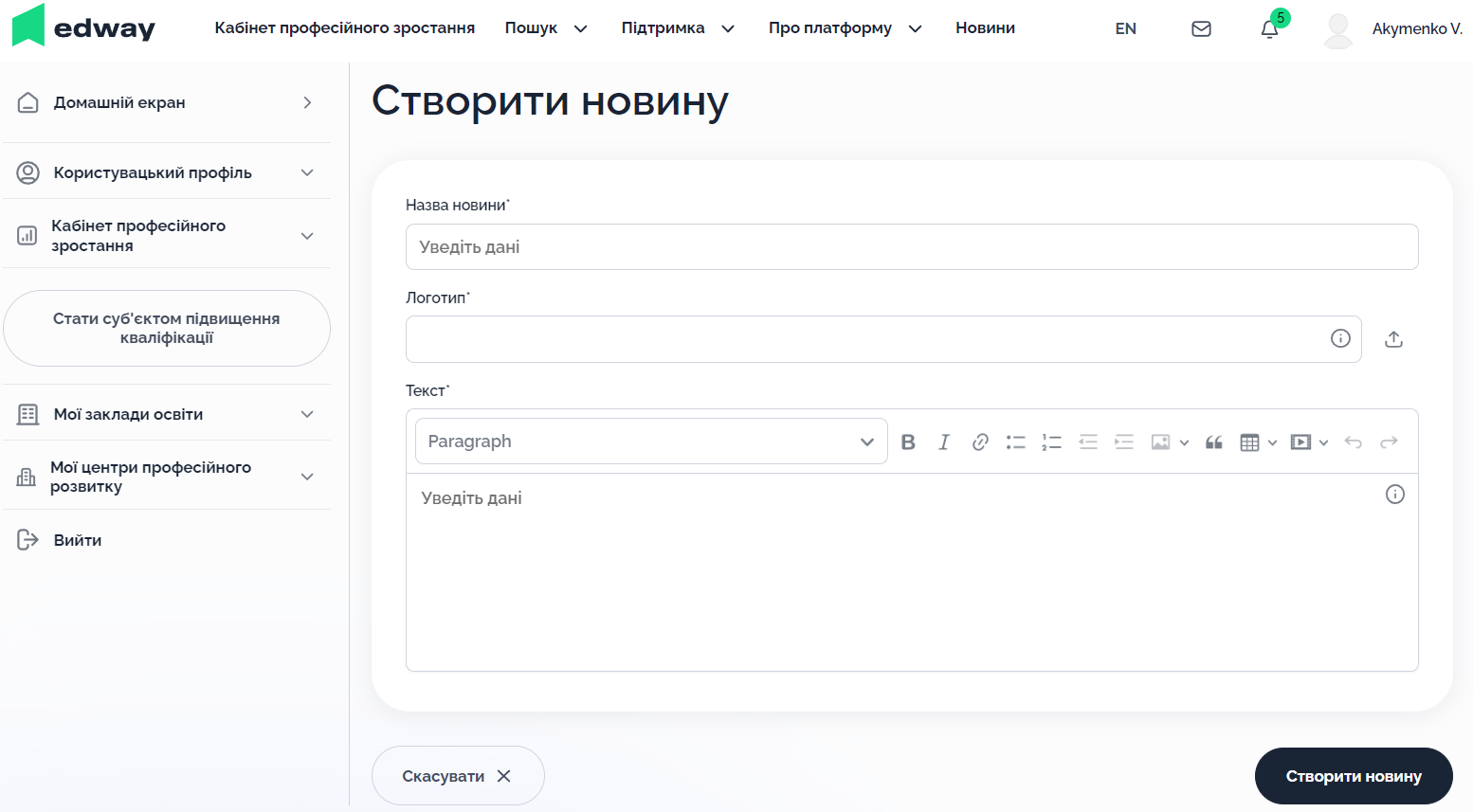
Task: Open the media options arrow
Action: click(1323, 442)
